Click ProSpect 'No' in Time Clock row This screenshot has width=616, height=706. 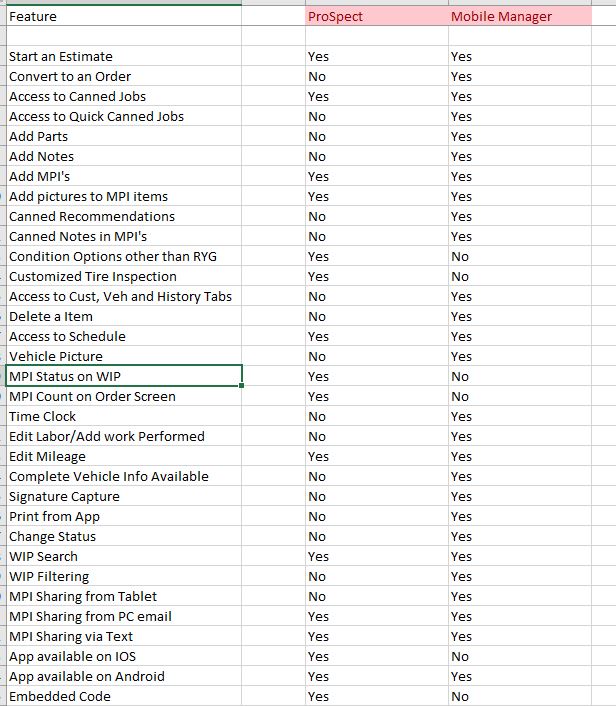[x=377, y=416]
